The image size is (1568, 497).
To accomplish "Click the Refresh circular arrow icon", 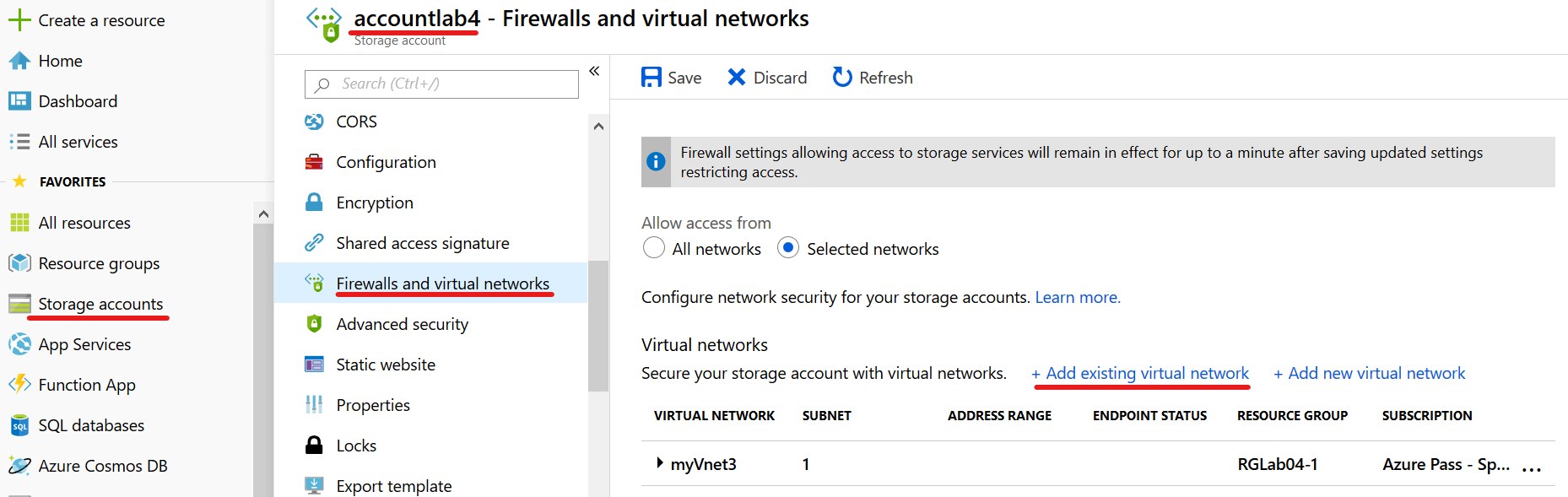I will (842, 78).
